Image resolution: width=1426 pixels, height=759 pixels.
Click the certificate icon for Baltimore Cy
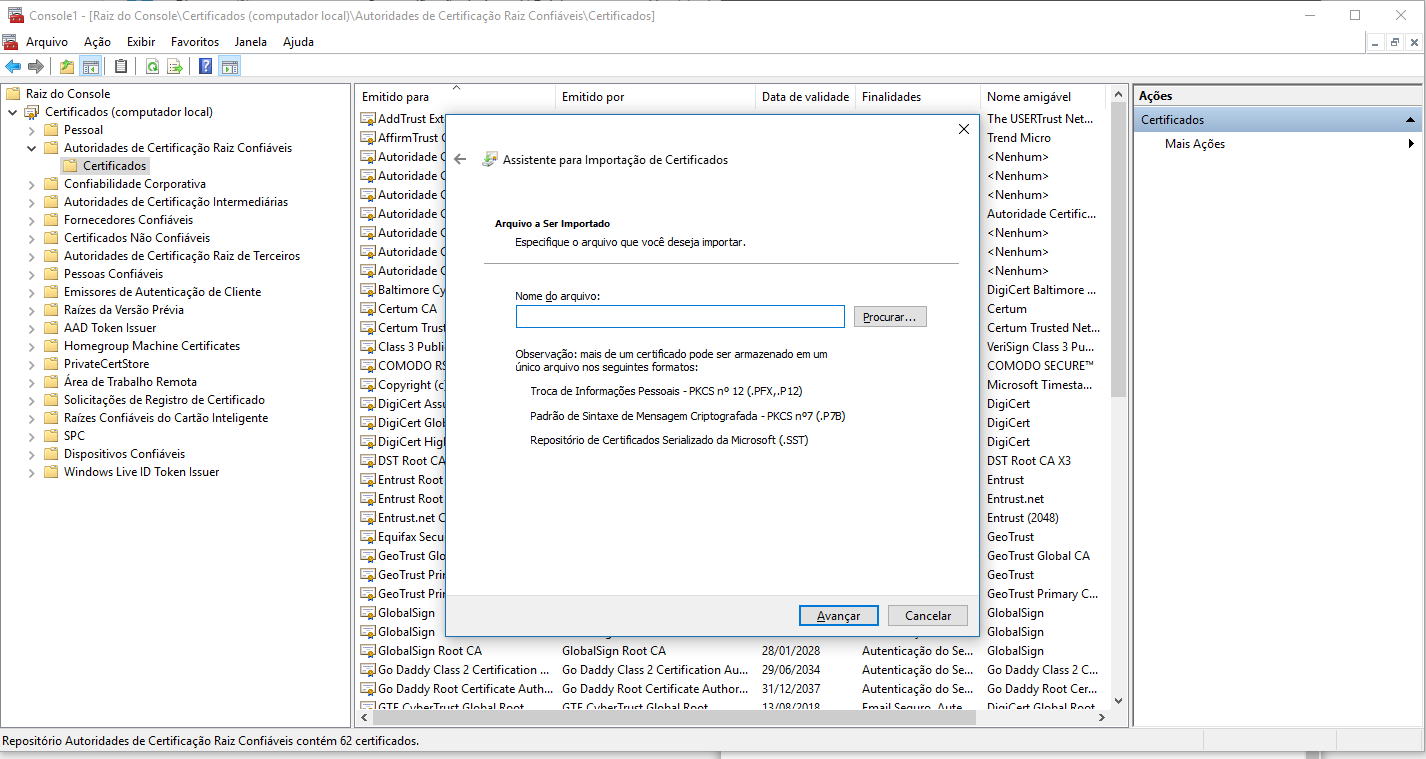368,290
